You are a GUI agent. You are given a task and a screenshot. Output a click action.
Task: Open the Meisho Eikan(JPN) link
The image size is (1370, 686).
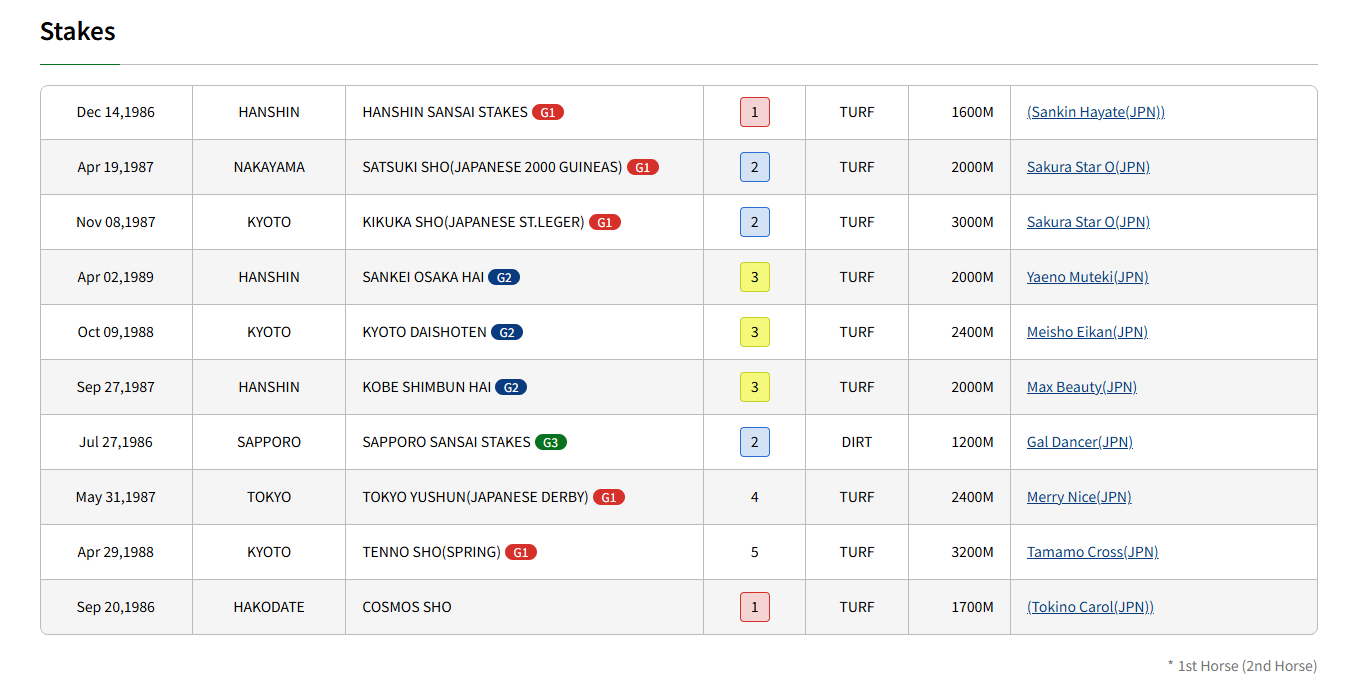pyautogui.click(x=1087, y=332)
